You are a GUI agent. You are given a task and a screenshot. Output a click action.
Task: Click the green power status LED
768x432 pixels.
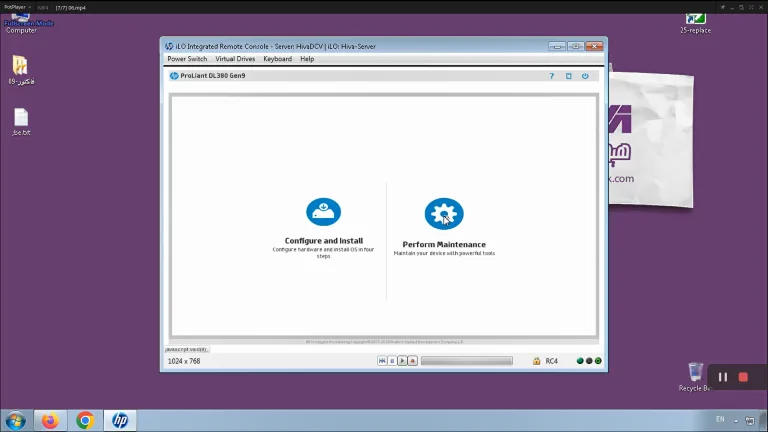pos(598,361)
